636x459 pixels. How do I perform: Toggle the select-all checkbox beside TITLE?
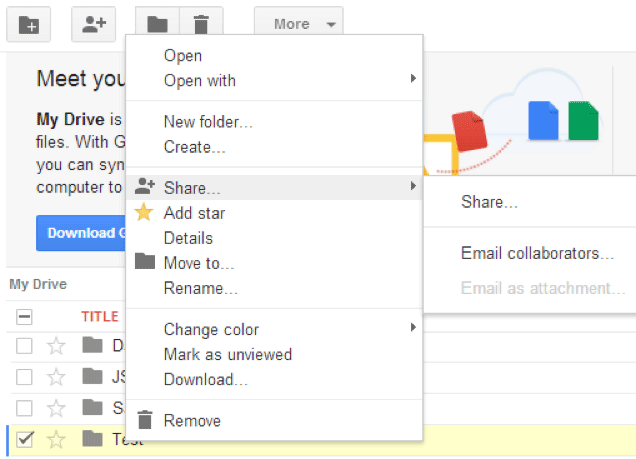[x=24, y=317]
